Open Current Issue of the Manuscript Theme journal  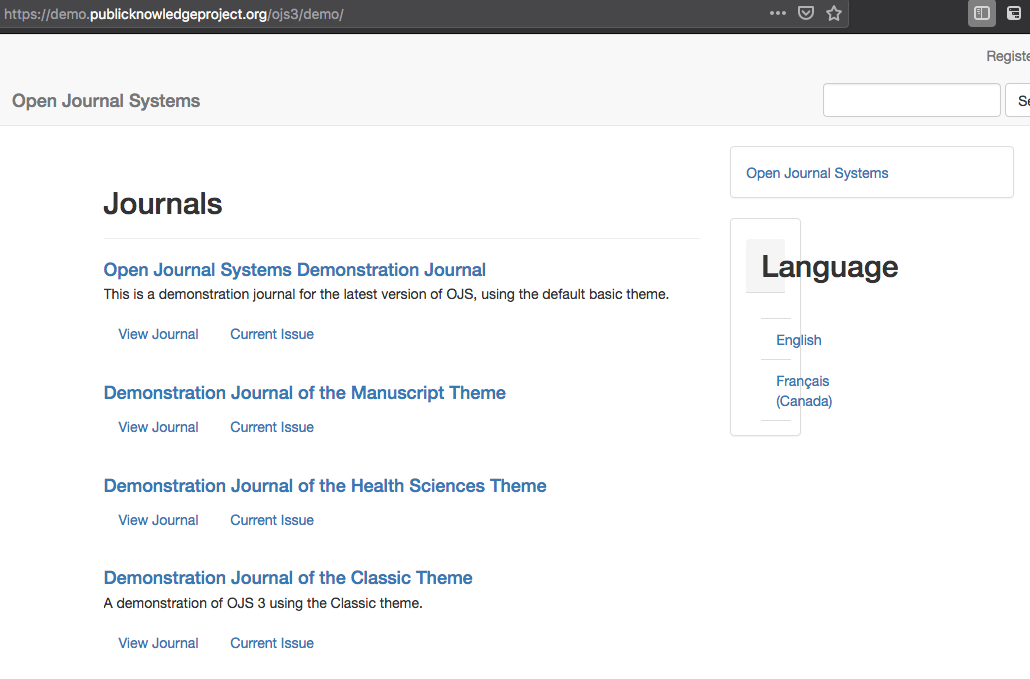(271, 426)
